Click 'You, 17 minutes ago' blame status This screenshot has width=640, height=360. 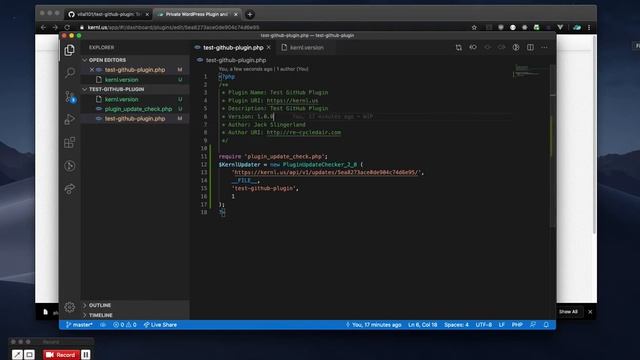[x=373, y=325]
